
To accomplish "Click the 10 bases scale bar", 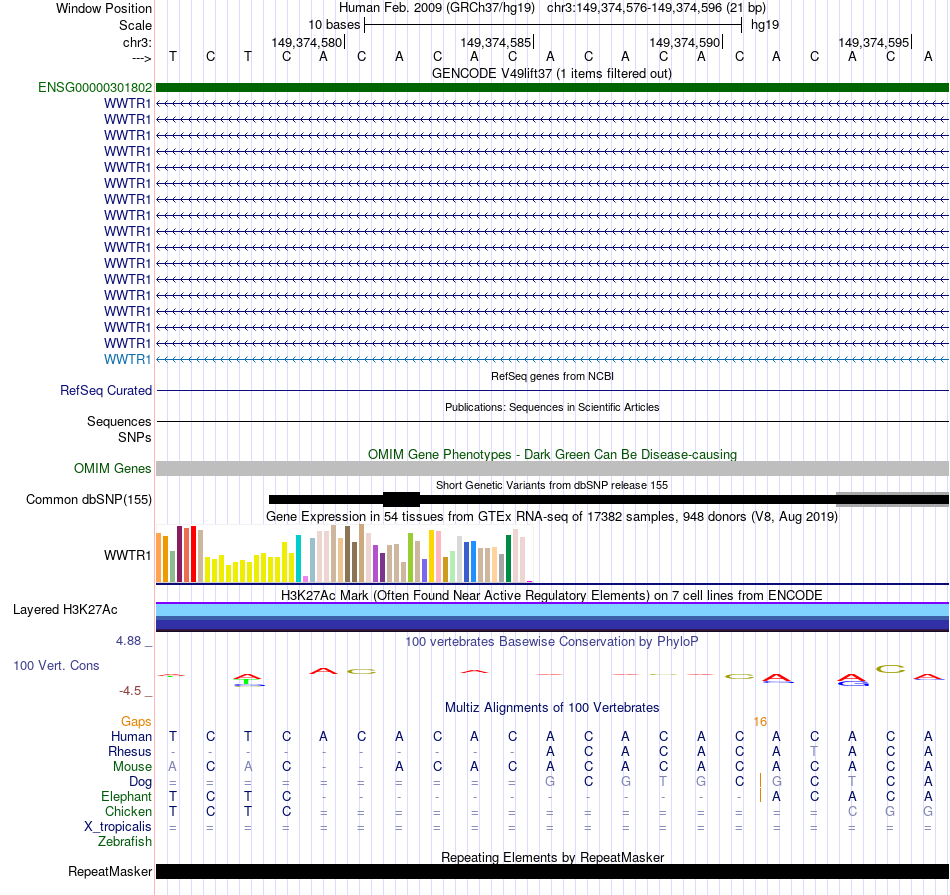I will (553, 25).
